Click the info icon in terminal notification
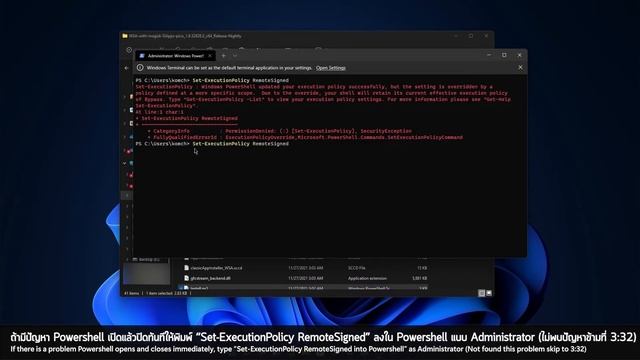Image resolution: width=640 pixels, height=360 pixels. [140, 68]
